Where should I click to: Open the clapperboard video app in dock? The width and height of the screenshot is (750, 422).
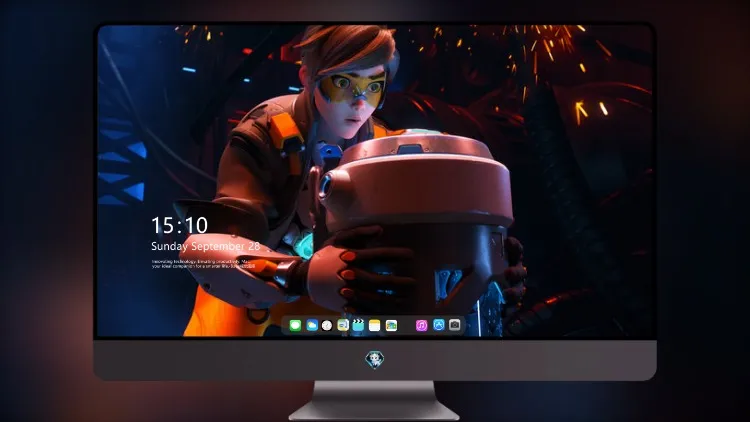coord(358,326)
